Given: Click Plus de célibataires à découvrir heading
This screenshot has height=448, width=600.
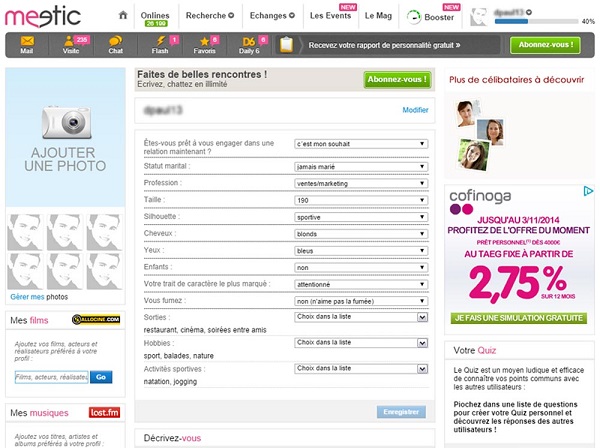Looking at the screenshot, I should tap(517, 80).
